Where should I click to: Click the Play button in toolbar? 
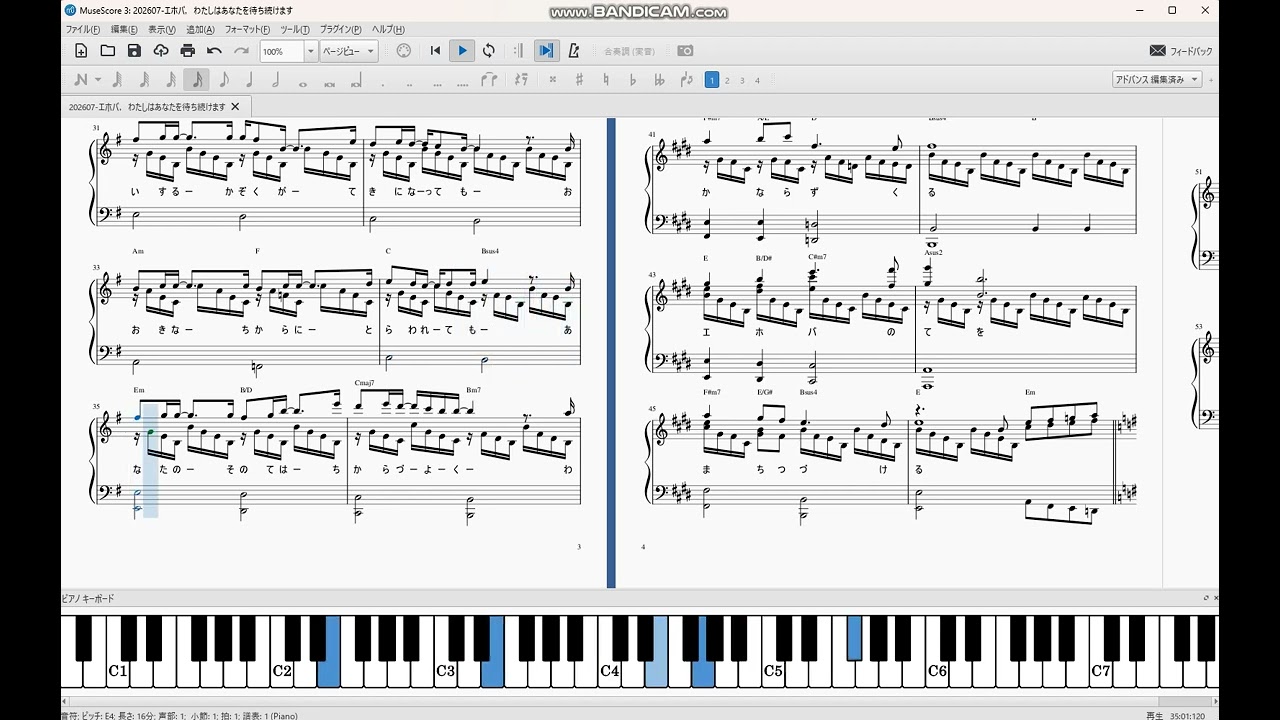462,51
